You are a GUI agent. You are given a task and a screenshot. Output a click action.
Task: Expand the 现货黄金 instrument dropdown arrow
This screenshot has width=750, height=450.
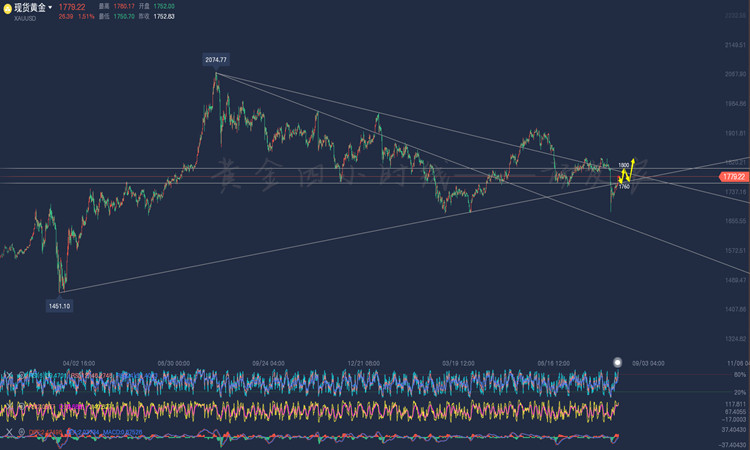coord(50,8)
